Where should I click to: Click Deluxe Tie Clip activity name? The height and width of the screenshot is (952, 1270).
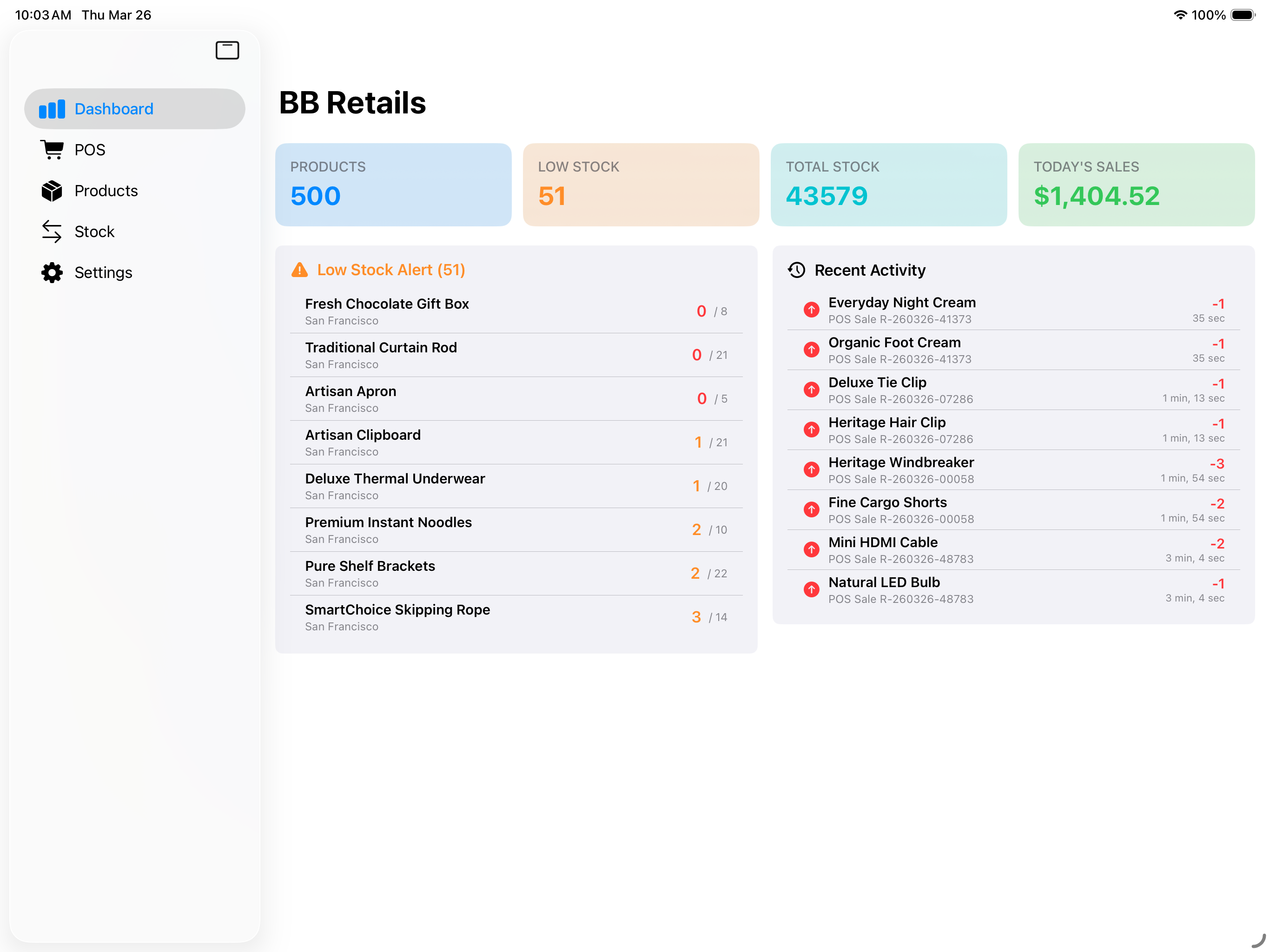(x=877, y=383)
